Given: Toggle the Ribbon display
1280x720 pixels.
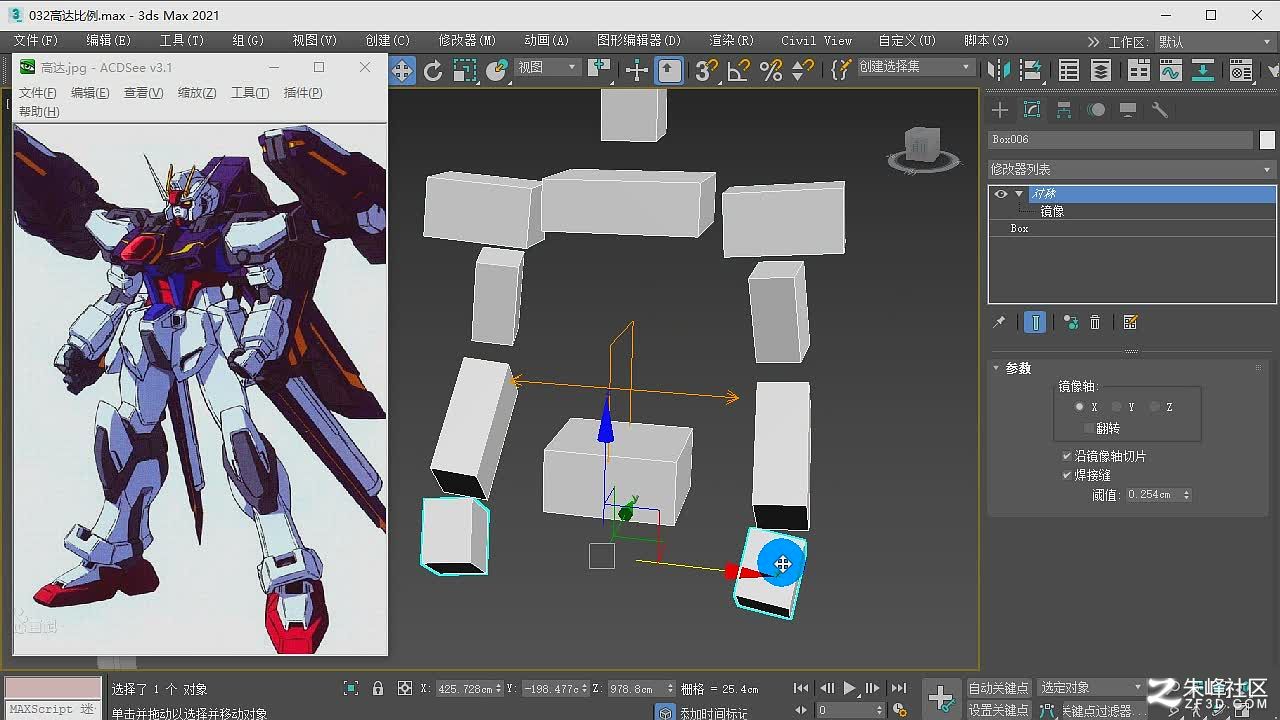Looking at the screenshot, I should click(x=1139, y=70).
